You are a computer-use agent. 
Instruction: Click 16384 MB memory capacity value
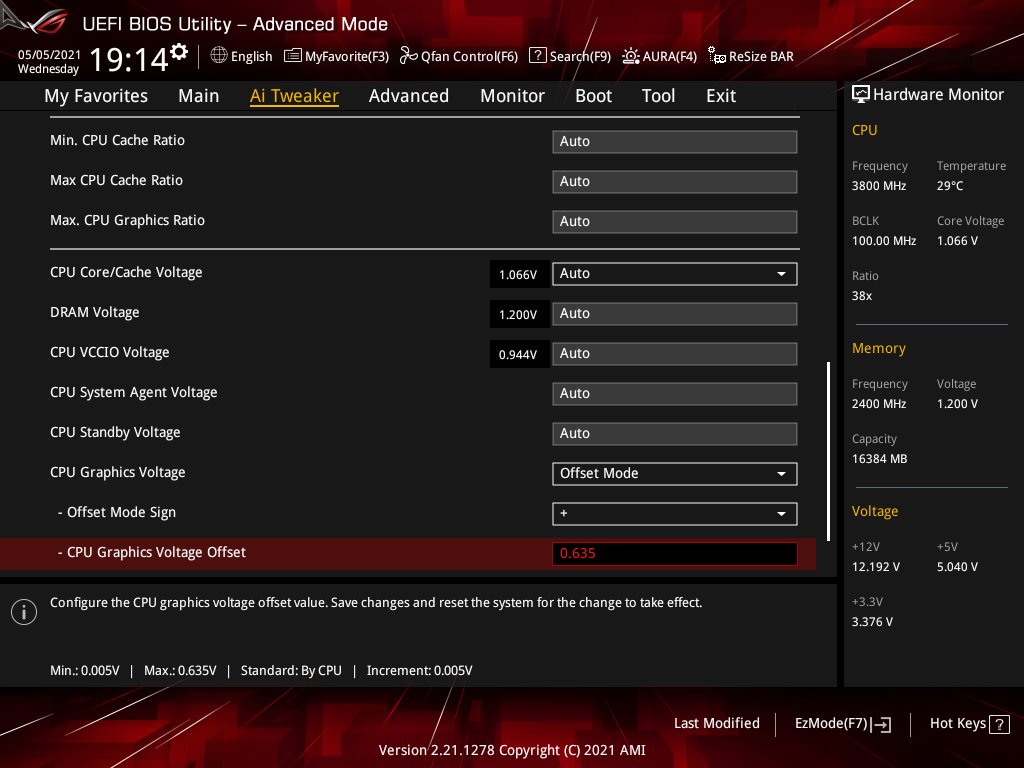[879, 459]
